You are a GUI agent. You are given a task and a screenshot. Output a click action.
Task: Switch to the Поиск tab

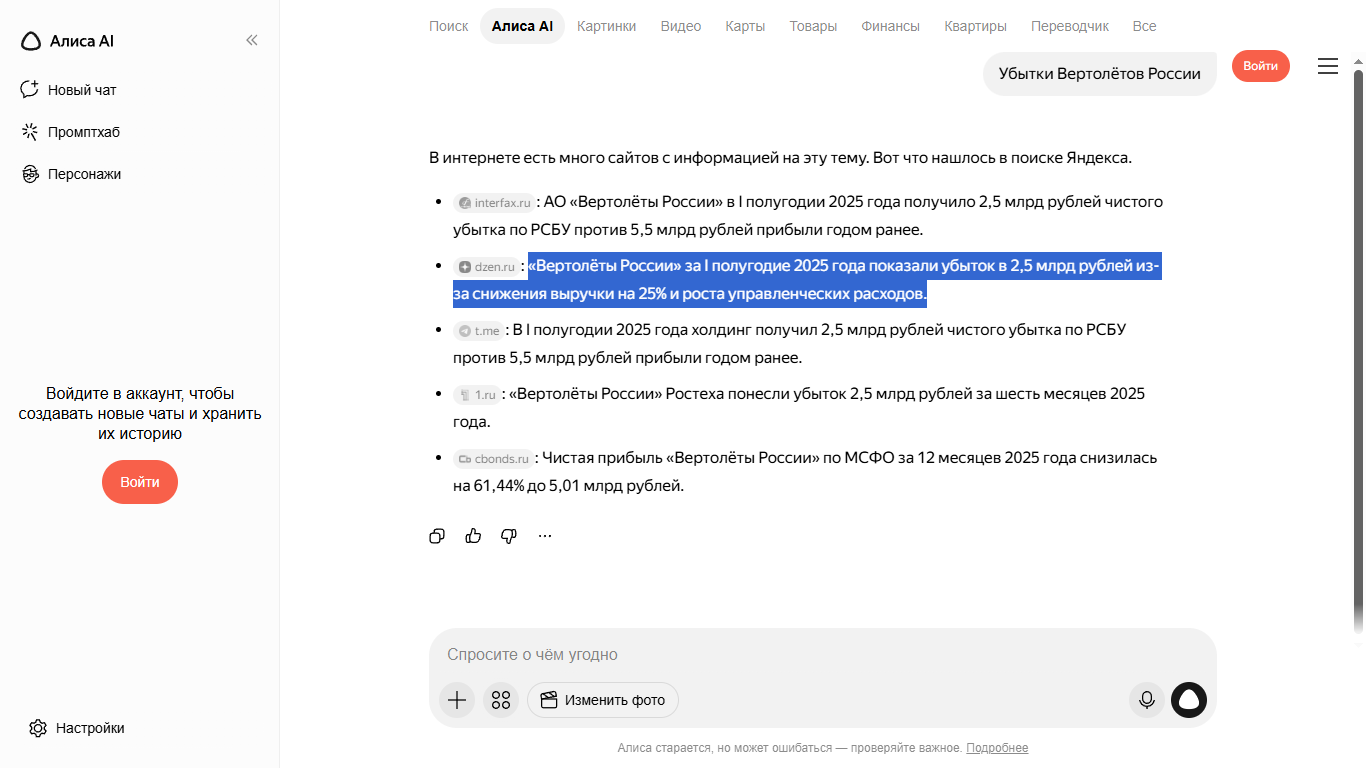point(449,26)
